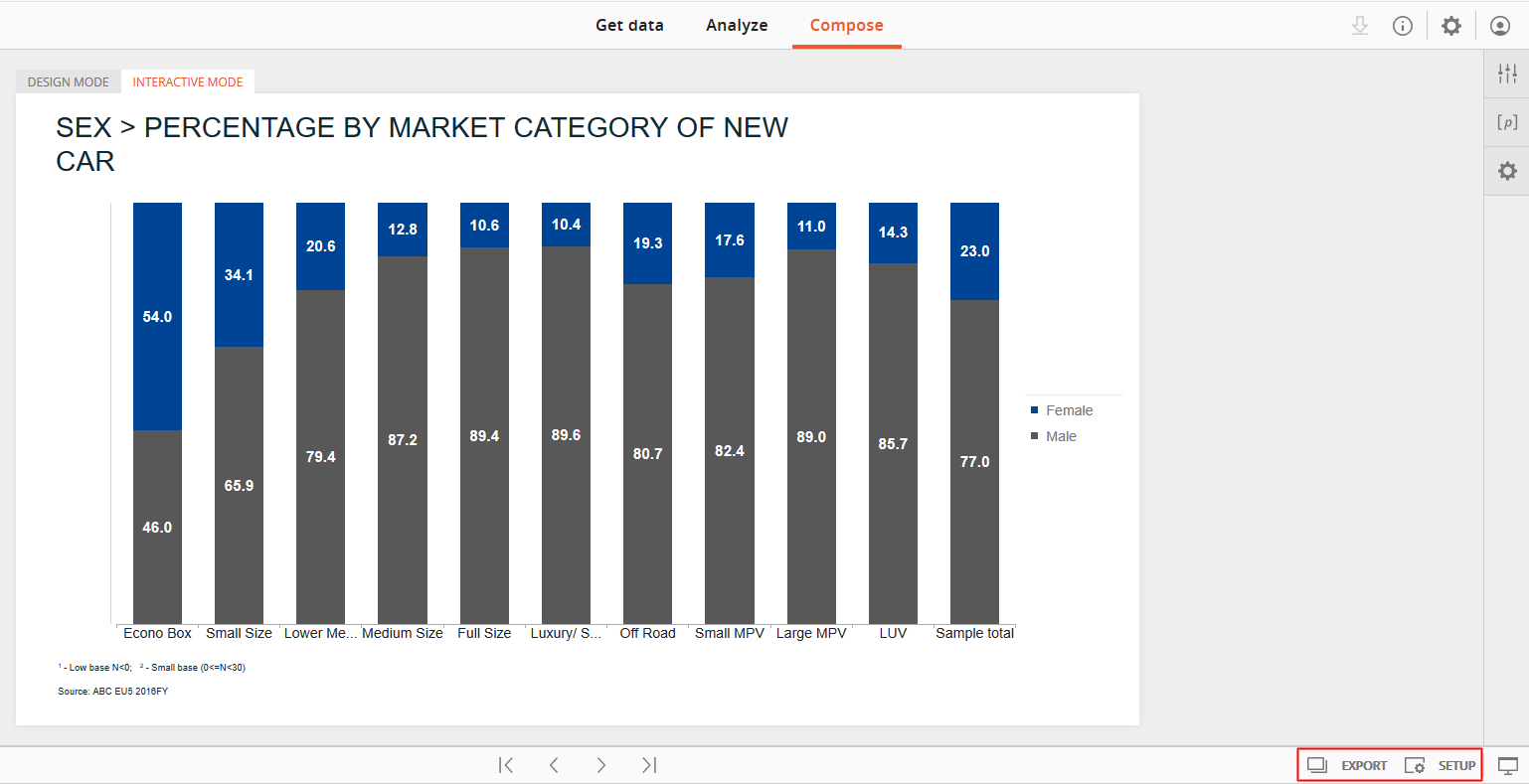Click the Small MPV female segment 17.6
This screenshot has width=1529, height=784.
(730, 239)
